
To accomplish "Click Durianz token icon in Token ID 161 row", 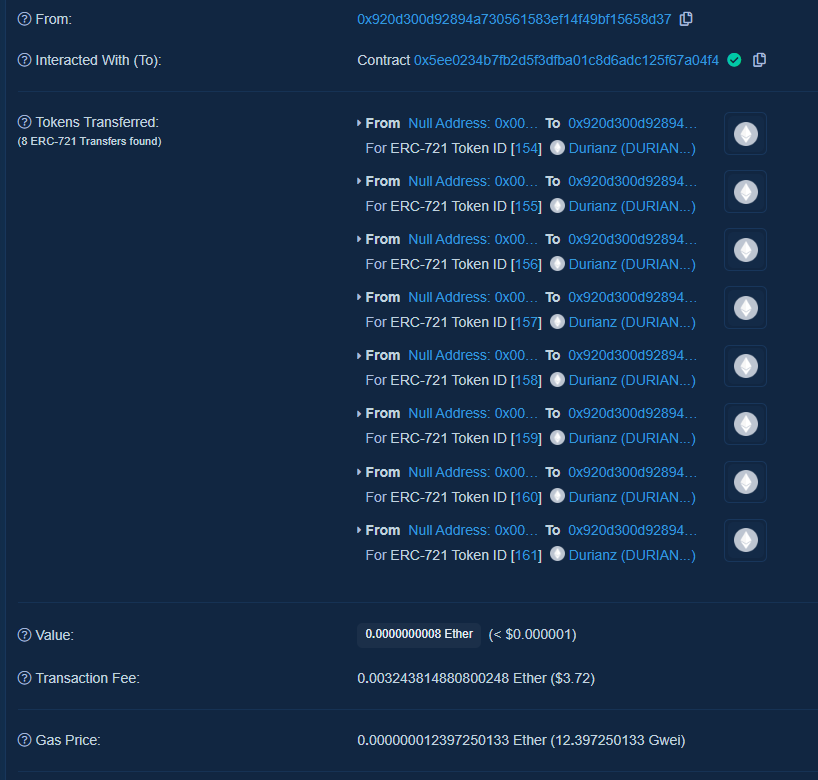I will [x=557, y=554].
